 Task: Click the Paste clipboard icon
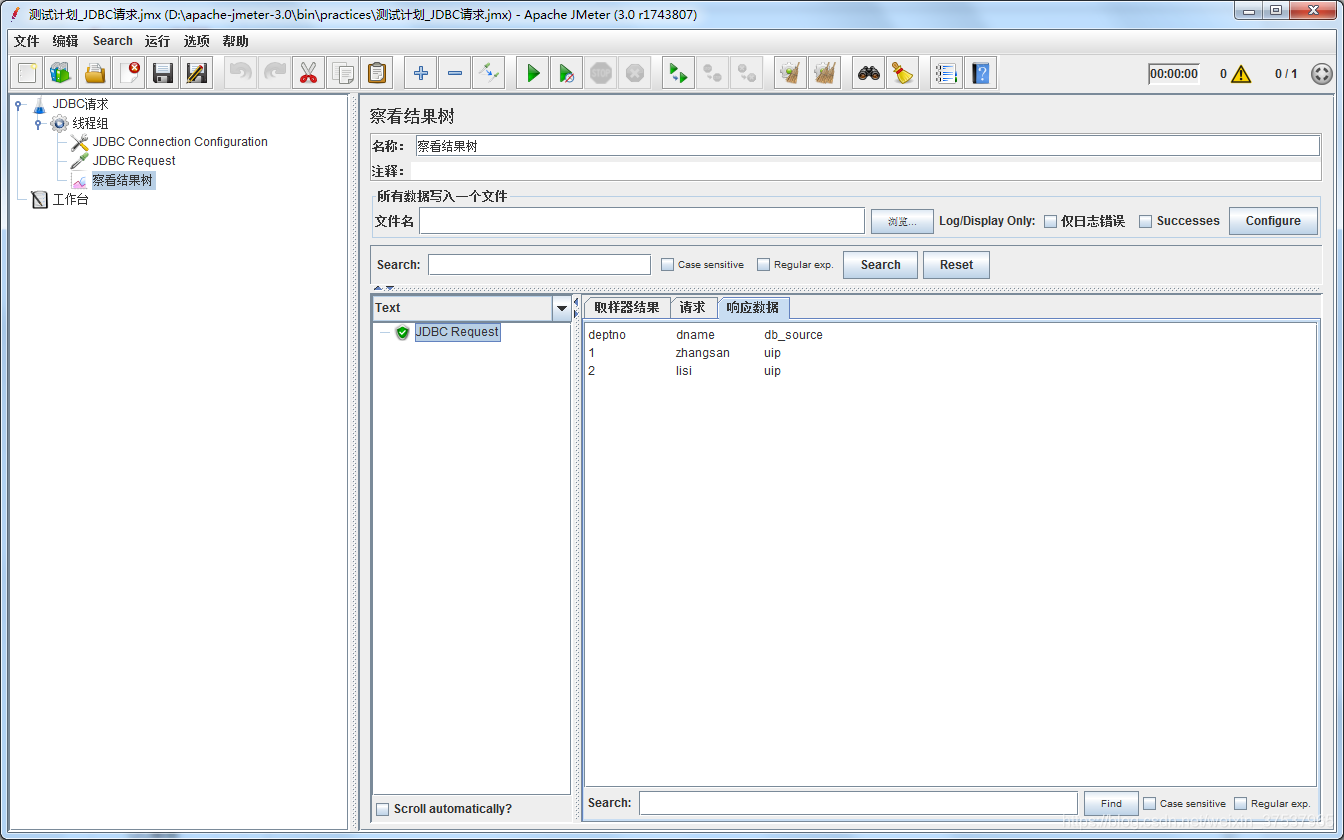pos(377,73)
